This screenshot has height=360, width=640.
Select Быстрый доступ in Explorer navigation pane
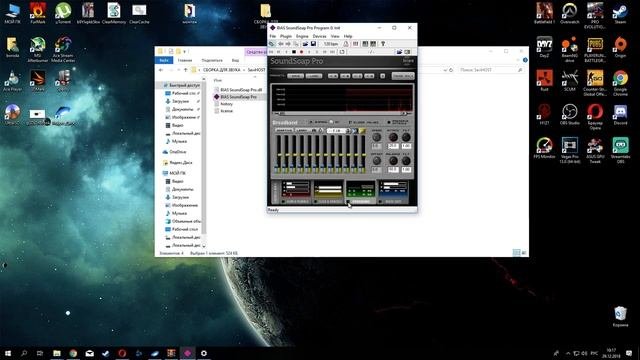pos(181,85)
